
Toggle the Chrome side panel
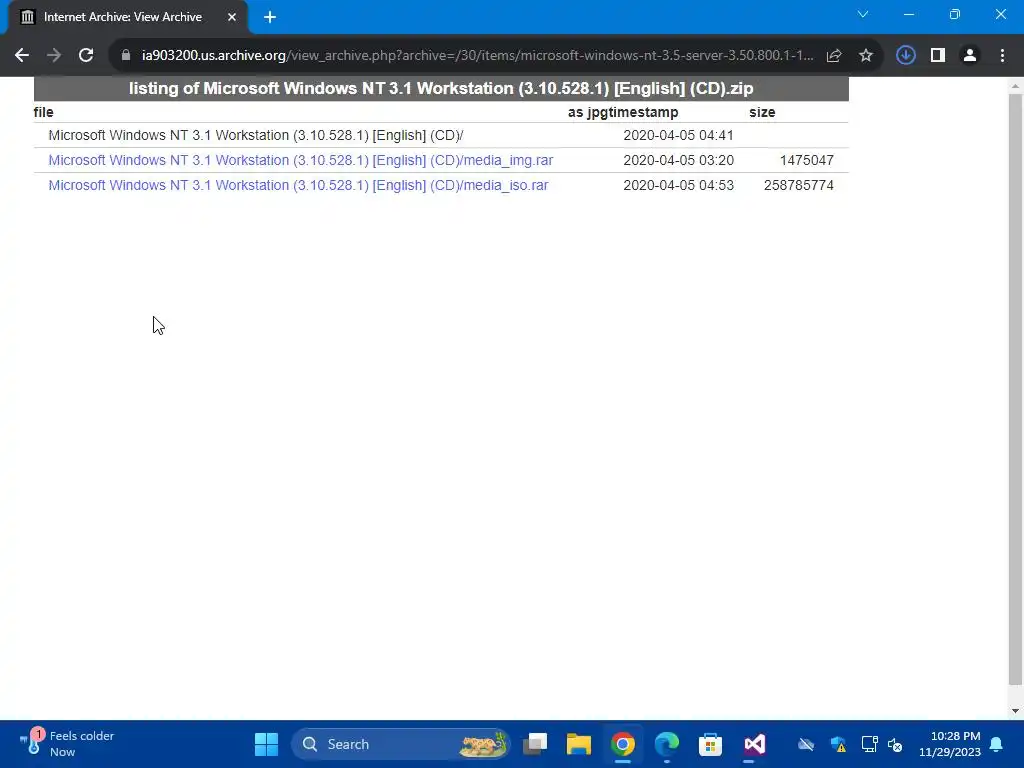tap(938, 56)
